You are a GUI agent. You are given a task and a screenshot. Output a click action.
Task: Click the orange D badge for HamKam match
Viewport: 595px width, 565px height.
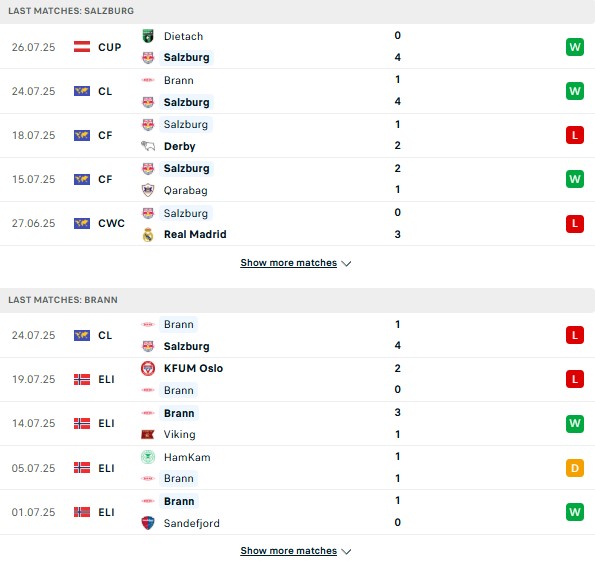575,468
